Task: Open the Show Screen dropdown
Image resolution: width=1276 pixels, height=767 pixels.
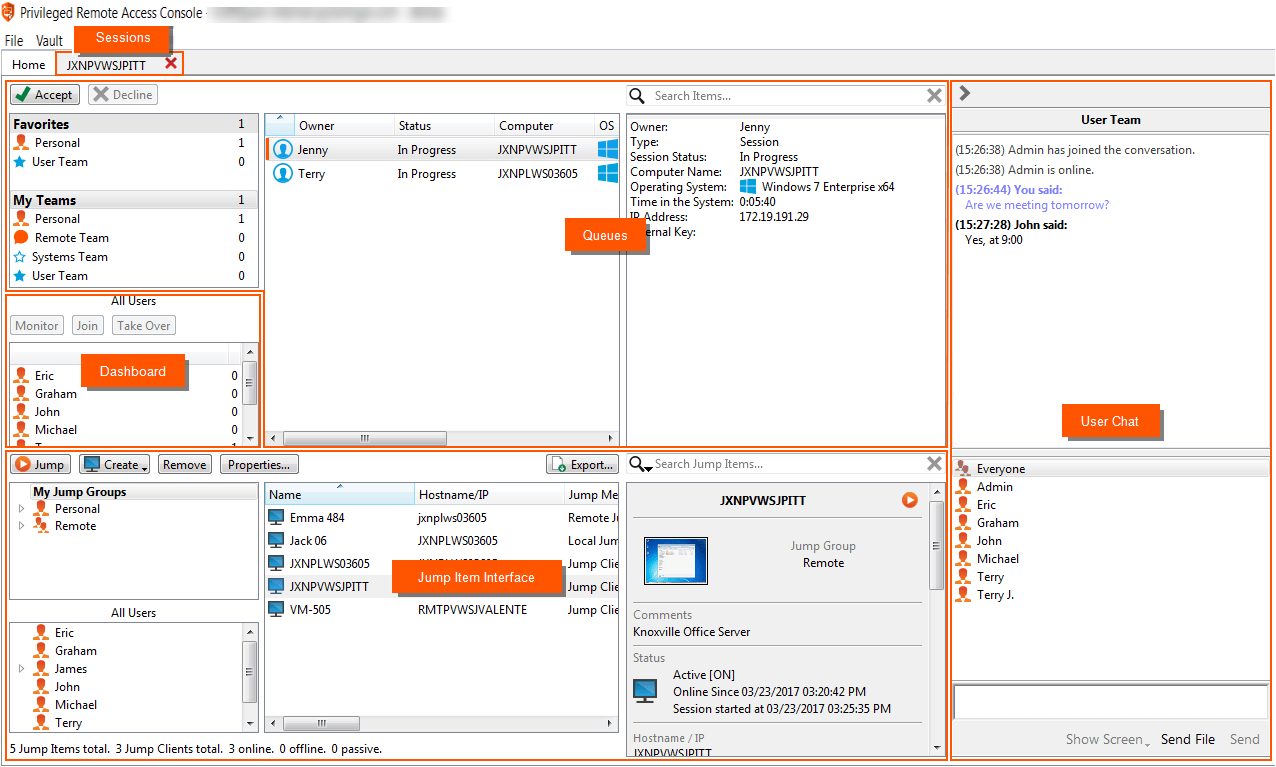Action: point(1107,740)
